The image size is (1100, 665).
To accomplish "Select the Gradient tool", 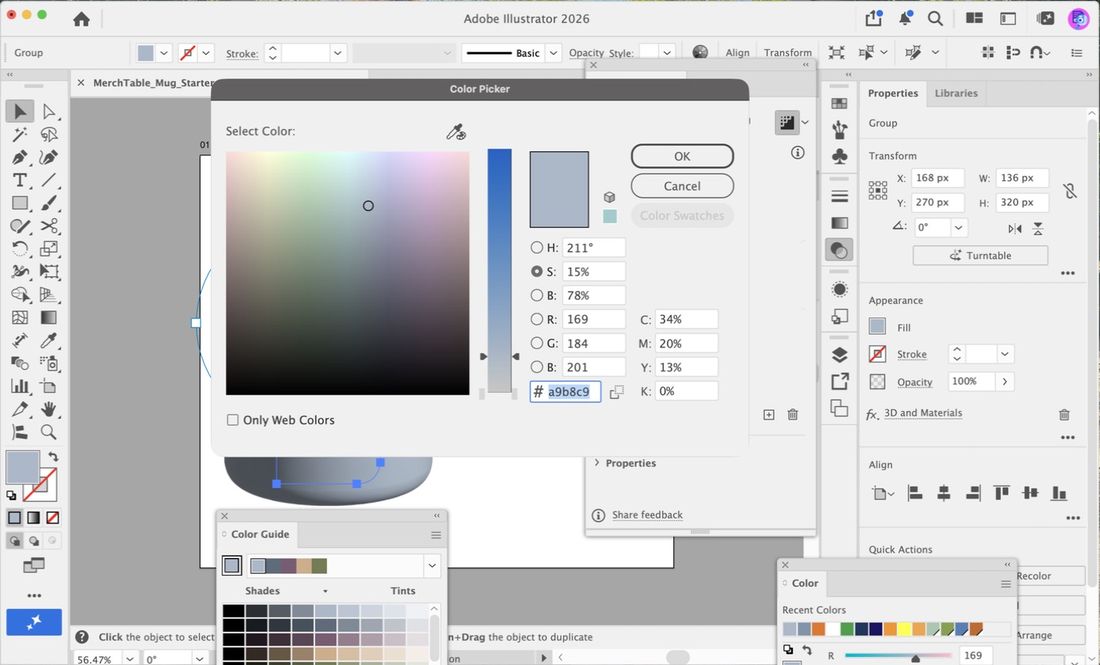I will tap(48, 317).
